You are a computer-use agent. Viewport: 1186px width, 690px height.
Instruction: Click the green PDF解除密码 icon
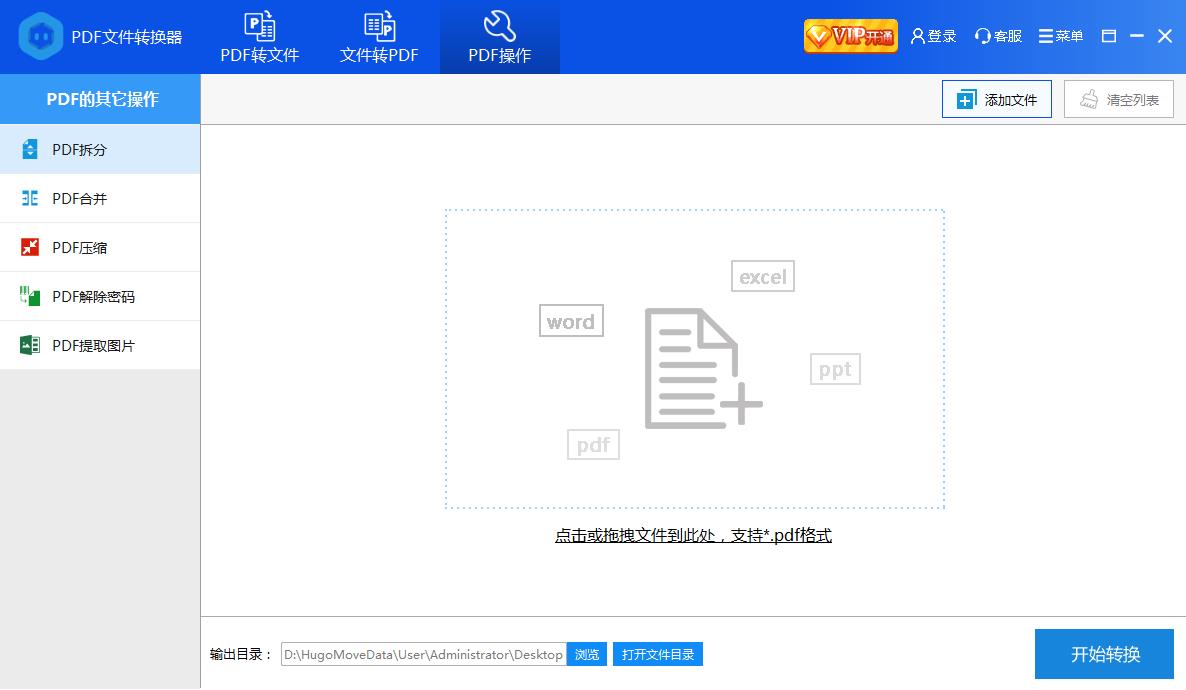tap(29, 296)
